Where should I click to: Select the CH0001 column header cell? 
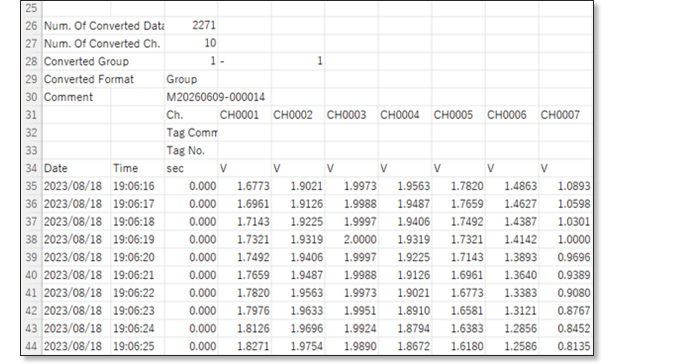[244, 115]
